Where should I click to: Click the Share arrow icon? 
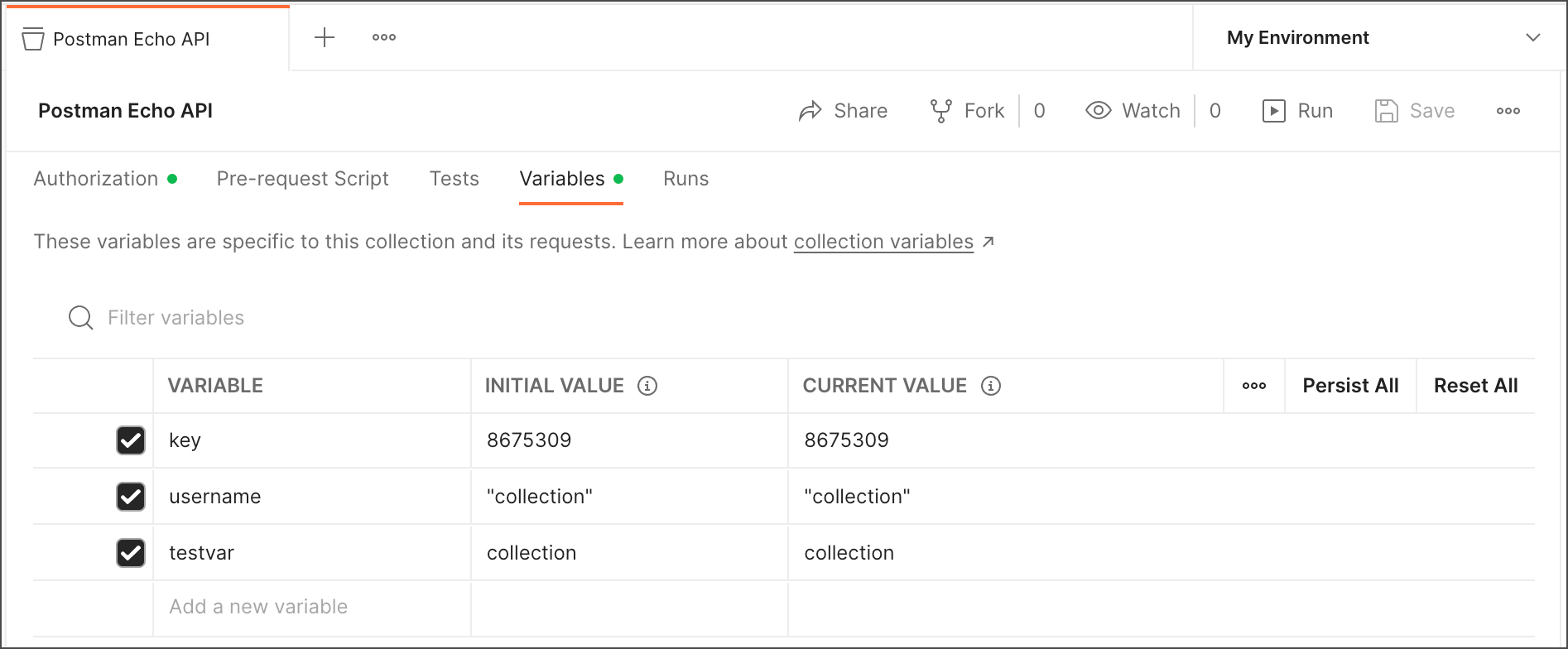(810, 111)
